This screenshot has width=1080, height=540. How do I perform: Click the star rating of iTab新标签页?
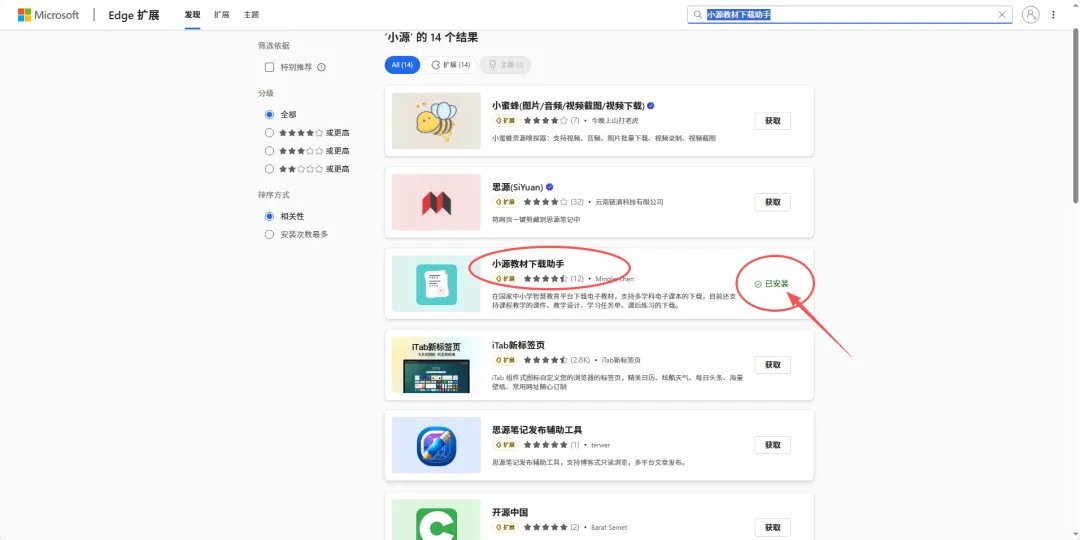pos(546,360)
